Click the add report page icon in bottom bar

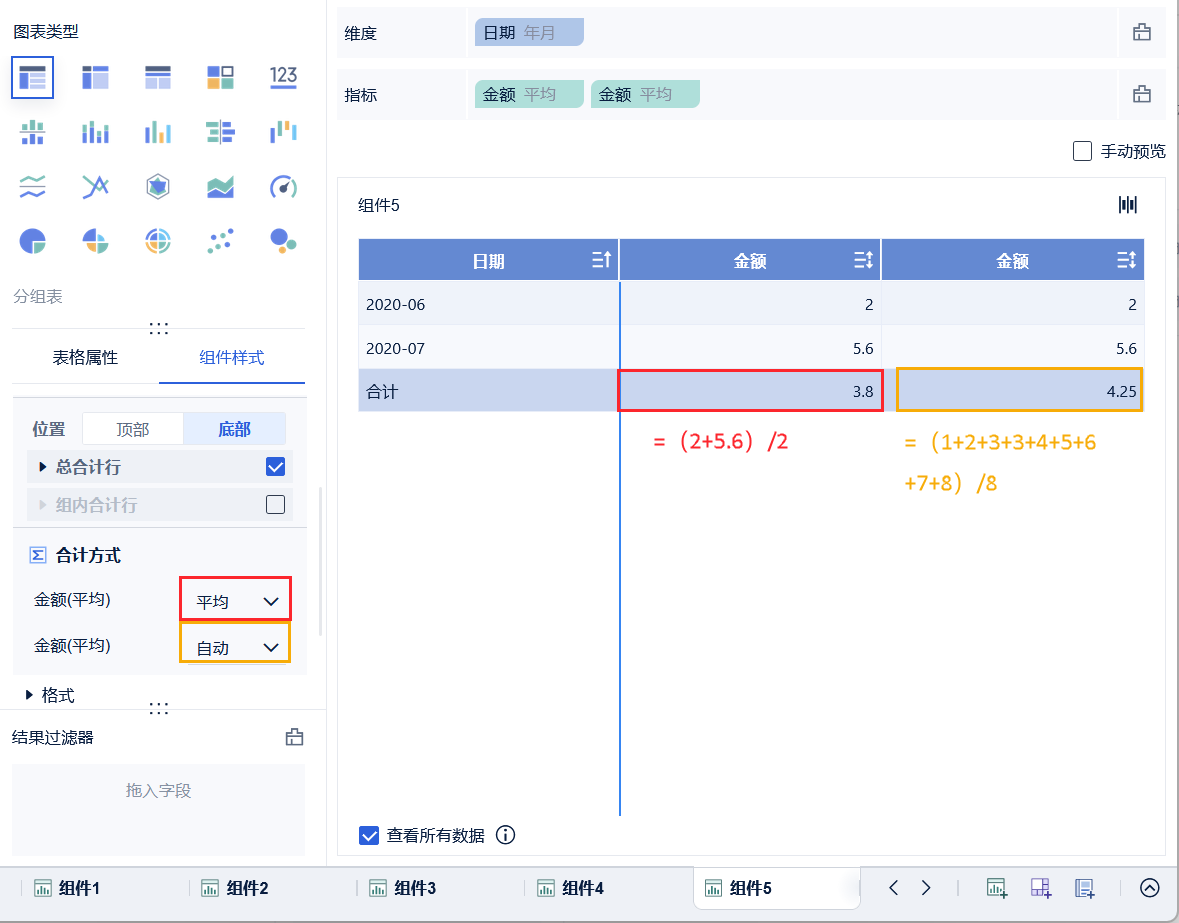pyautogui.click(x=1084, y=888)
